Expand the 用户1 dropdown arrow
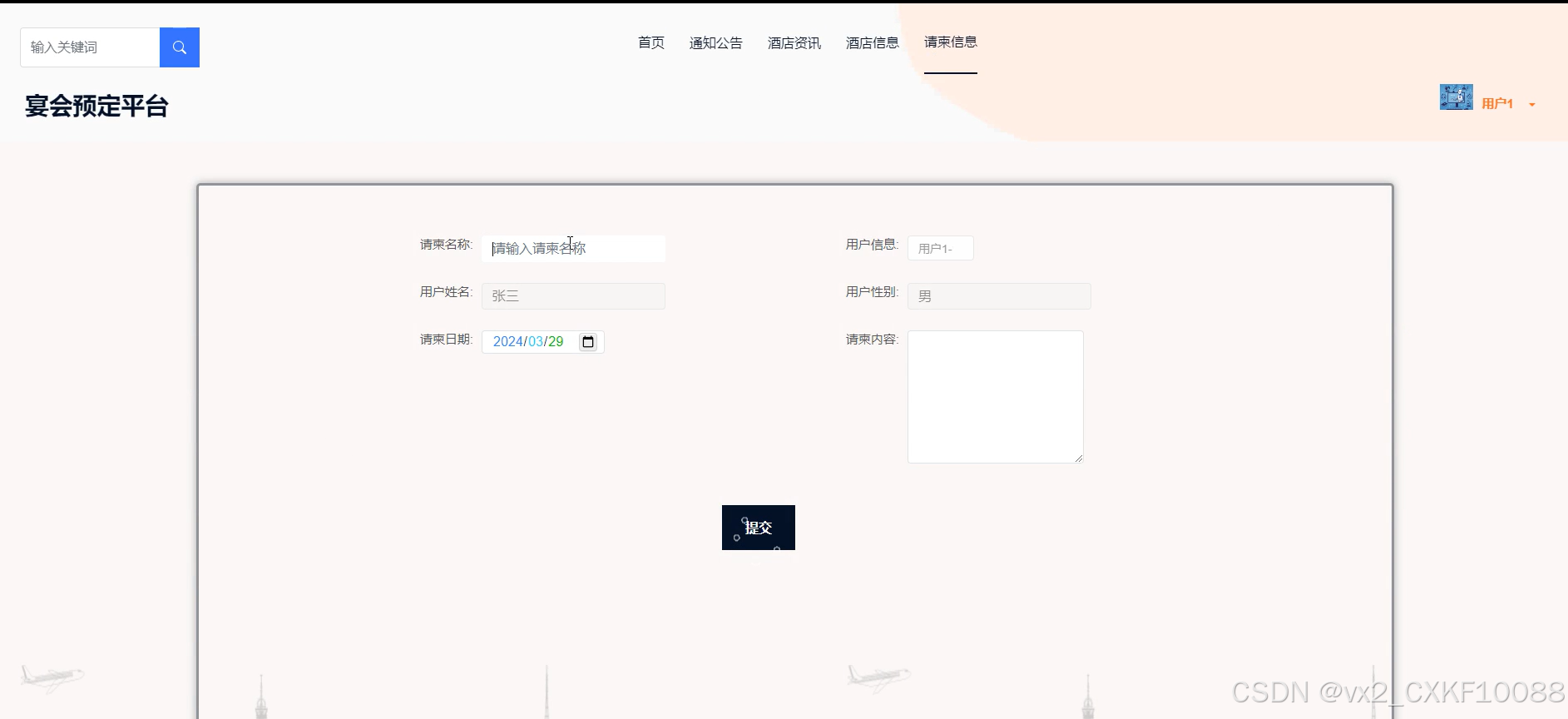Screen dimensions: 1568x719 (1532, 105)
